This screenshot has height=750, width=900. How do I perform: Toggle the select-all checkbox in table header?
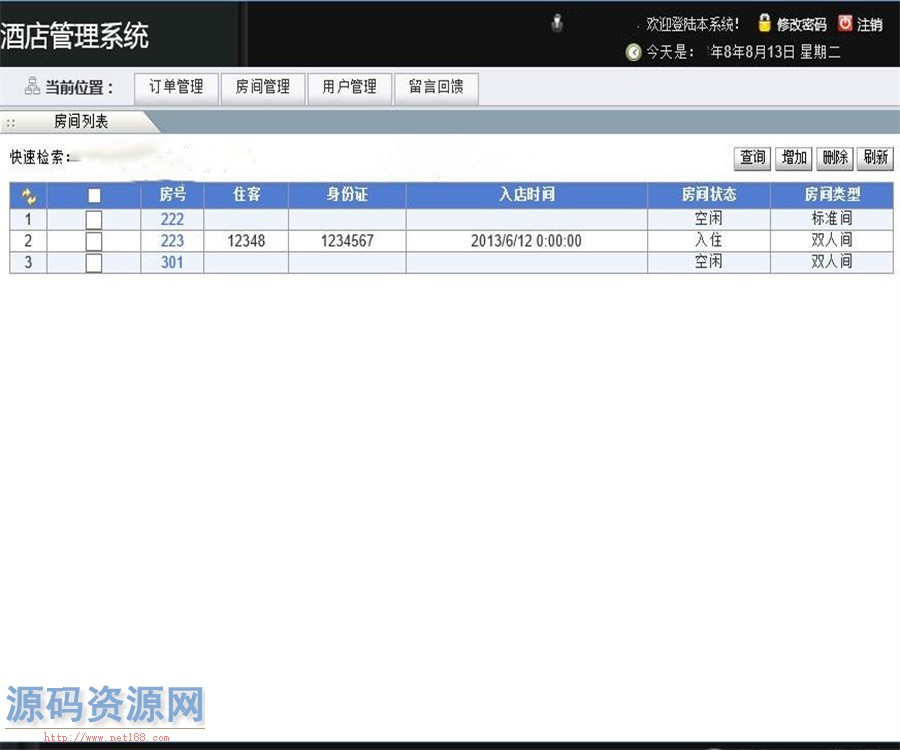(94, 196)
